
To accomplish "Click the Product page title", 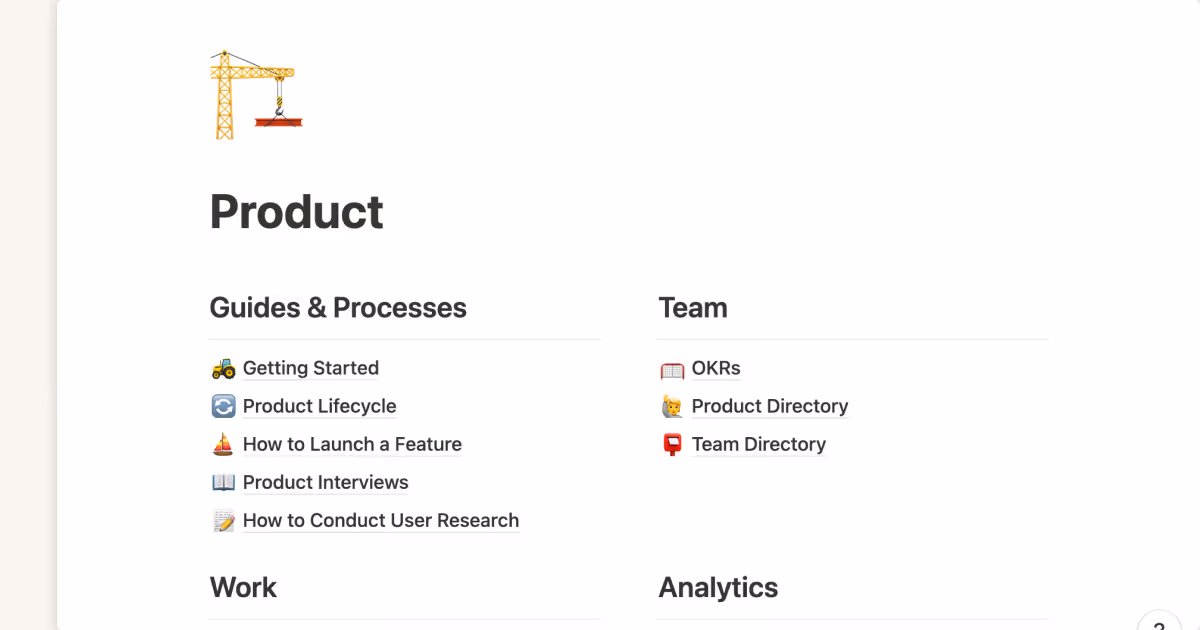I will 297,212.
